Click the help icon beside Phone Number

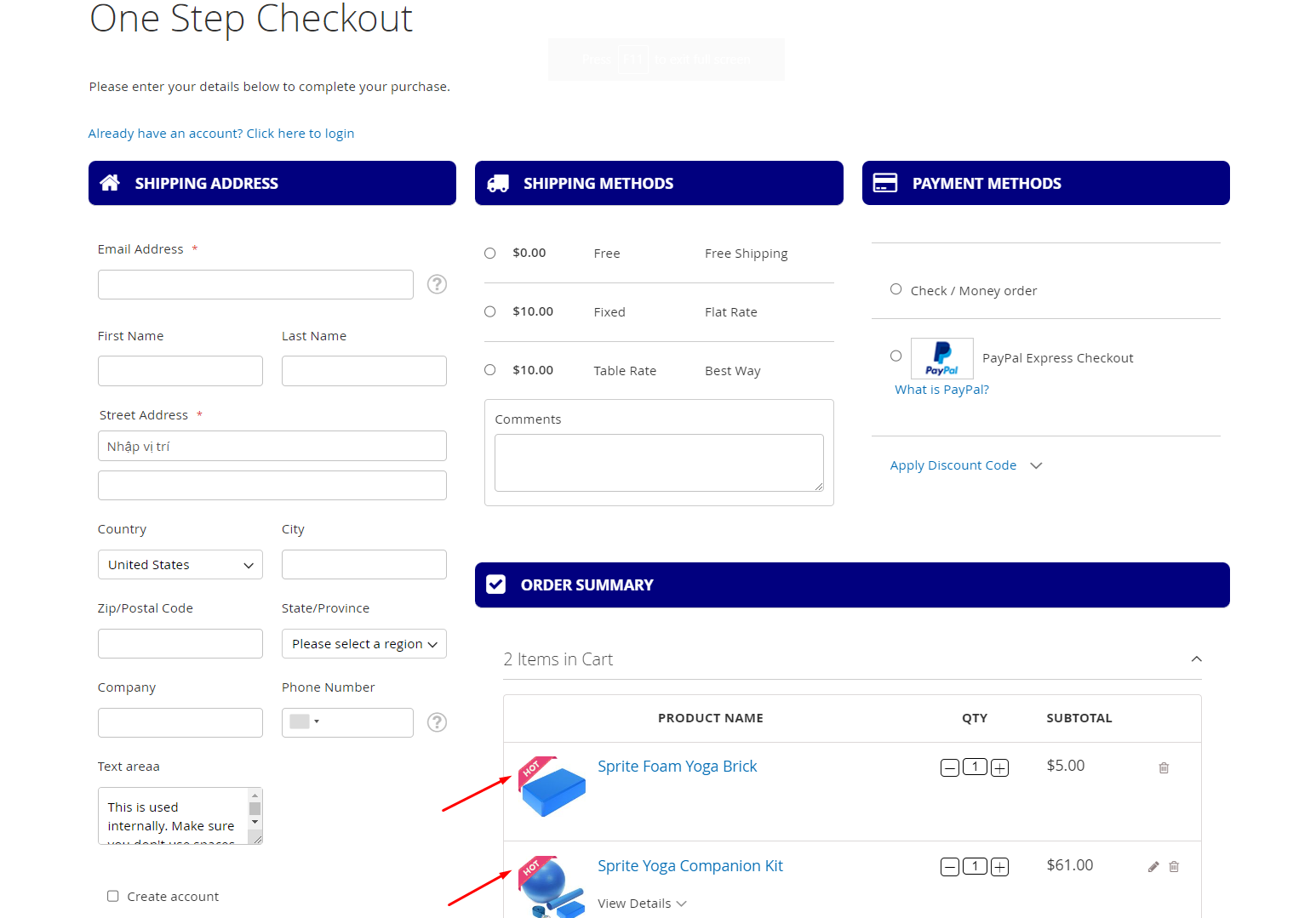(437, 722)
